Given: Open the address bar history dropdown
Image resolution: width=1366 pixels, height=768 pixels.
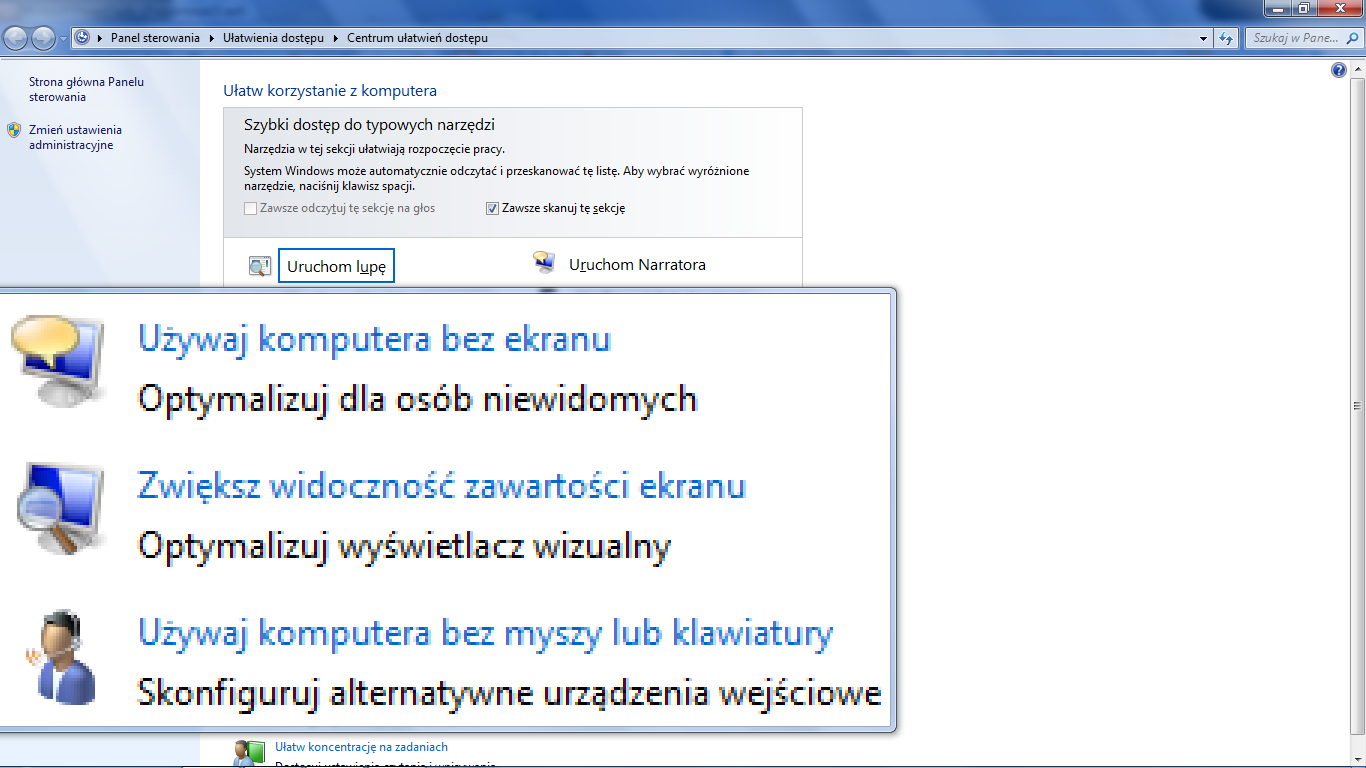Looking at the screenshot, I should 1204,38.
